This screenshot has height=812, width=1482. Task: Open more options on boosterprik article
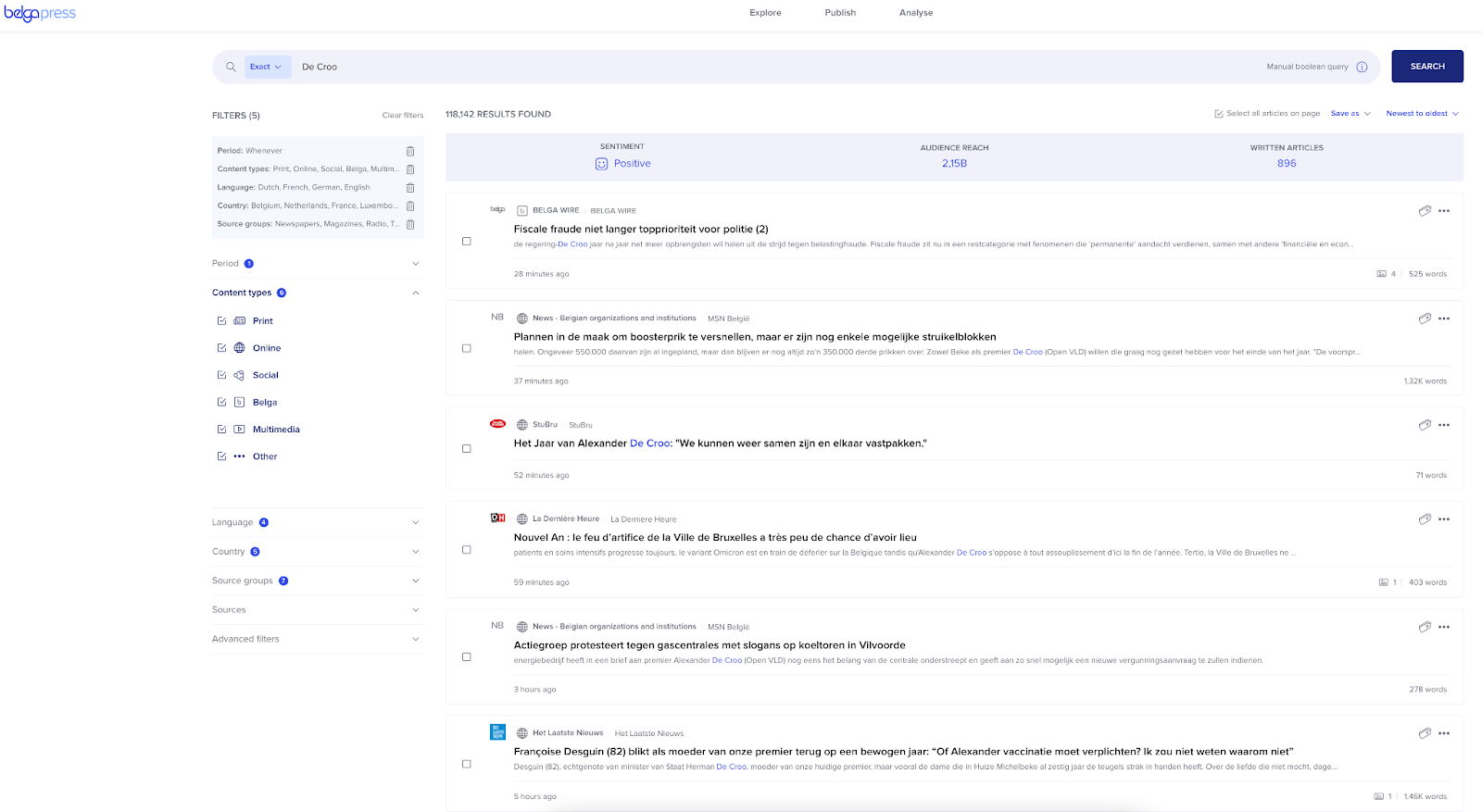pos(1444,319)
